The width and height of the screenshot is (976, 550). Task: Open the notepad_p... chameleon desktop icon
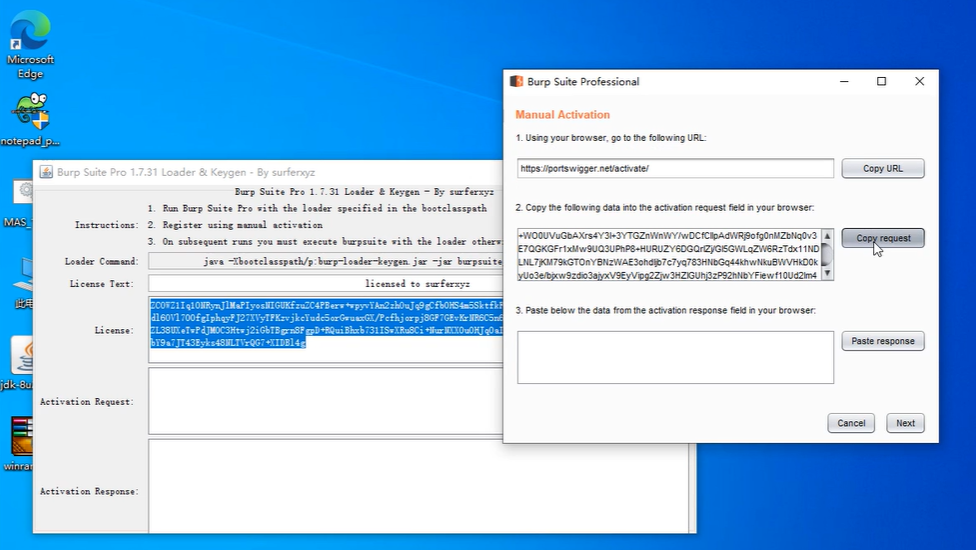(x=30, y=119)
